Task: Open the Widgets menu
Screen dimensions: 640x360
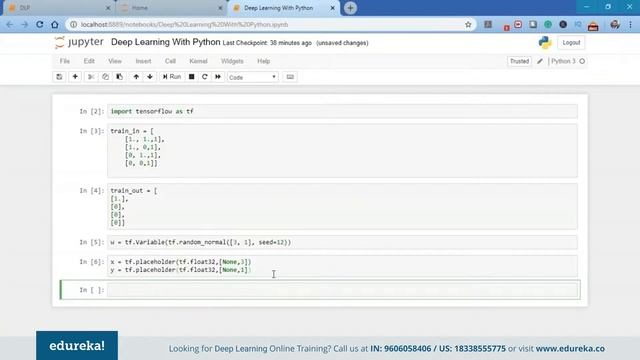Action: coord(232,61)
